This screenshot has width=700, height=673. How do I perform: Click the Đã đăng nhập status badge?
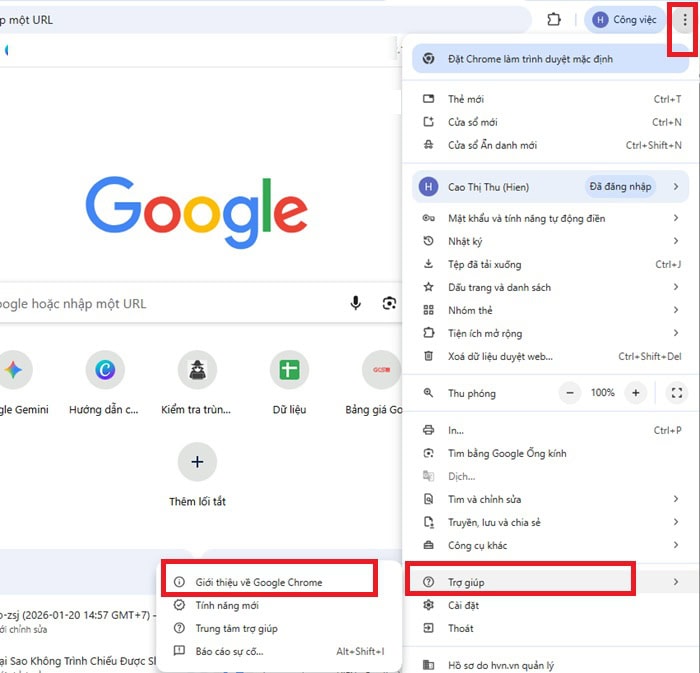click(x=620, y=187)
